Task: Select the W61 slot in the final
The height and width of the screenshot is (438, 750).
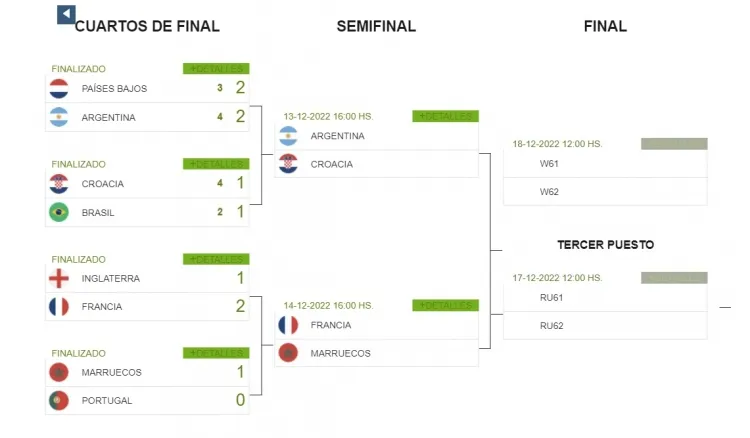Action: (x=605, y=164)
